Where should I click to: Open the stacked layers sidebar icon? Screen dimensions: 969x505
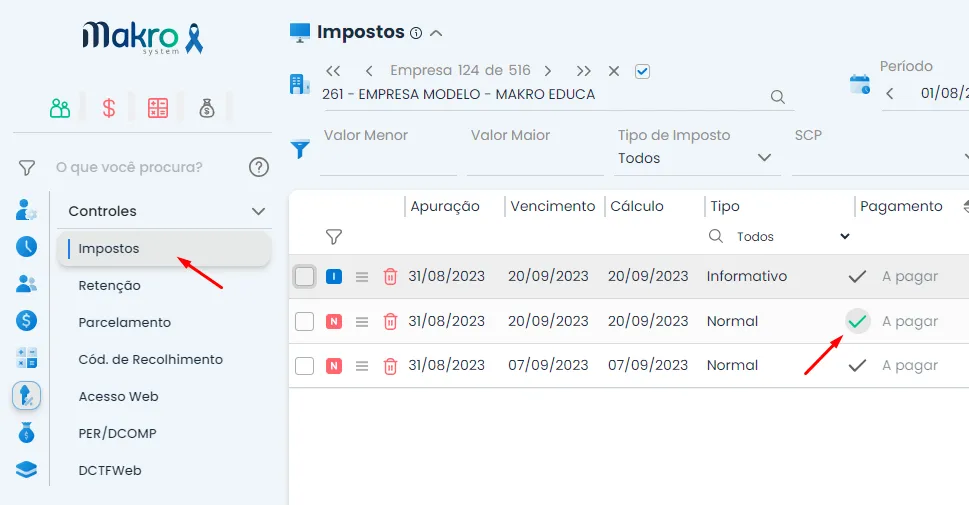(x=26, y=470)
